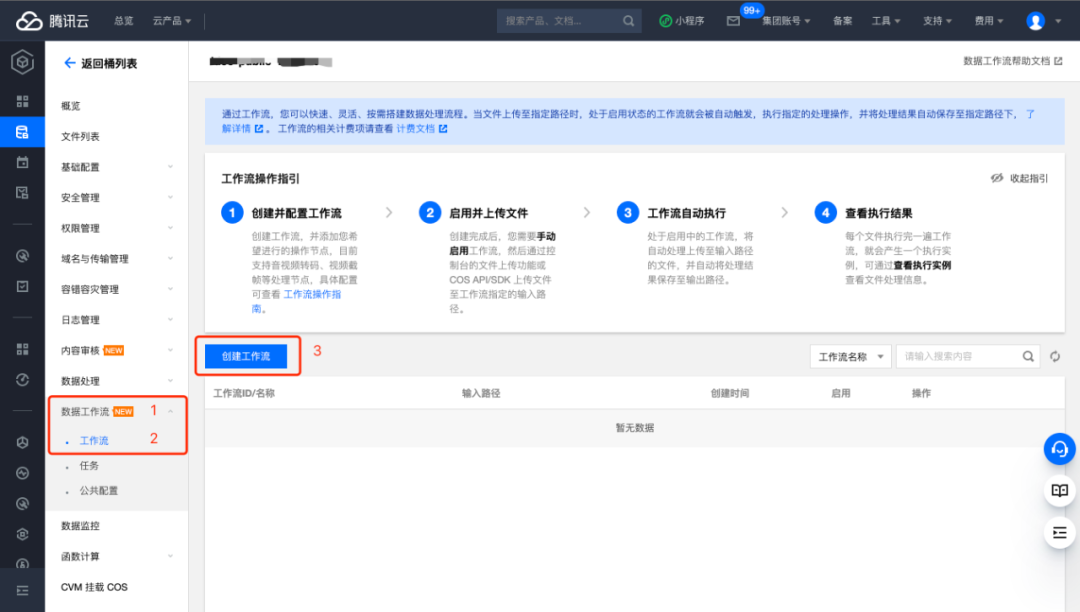Open CVM 挂载 COS in the sidebar

94,587
